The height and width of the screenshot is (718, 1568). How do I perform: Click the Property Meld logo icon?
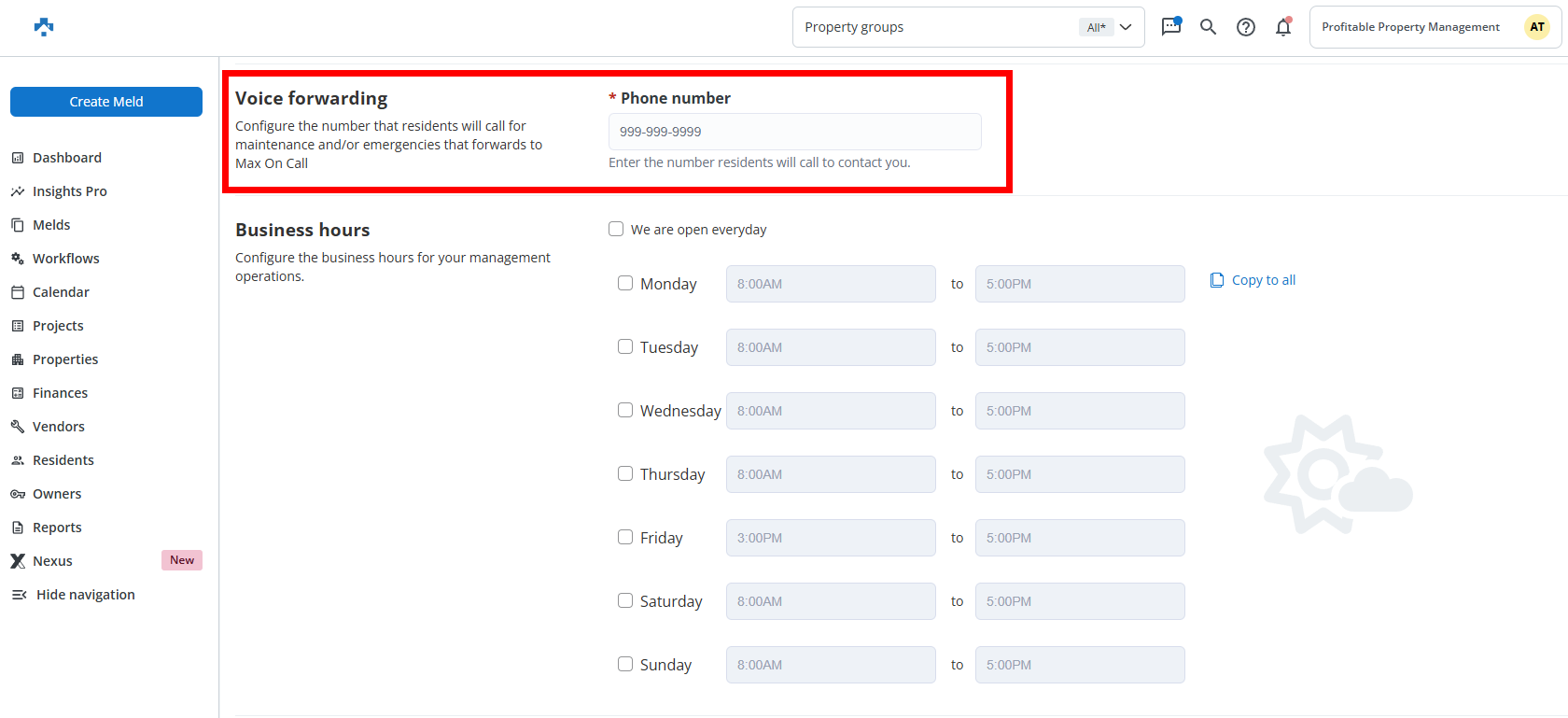(x=44, y=27)
